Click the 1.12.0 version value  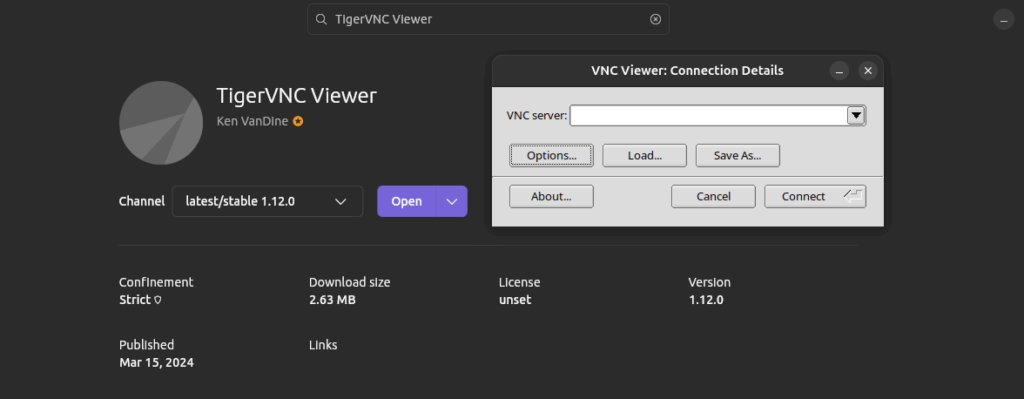[x=706, y=300]
